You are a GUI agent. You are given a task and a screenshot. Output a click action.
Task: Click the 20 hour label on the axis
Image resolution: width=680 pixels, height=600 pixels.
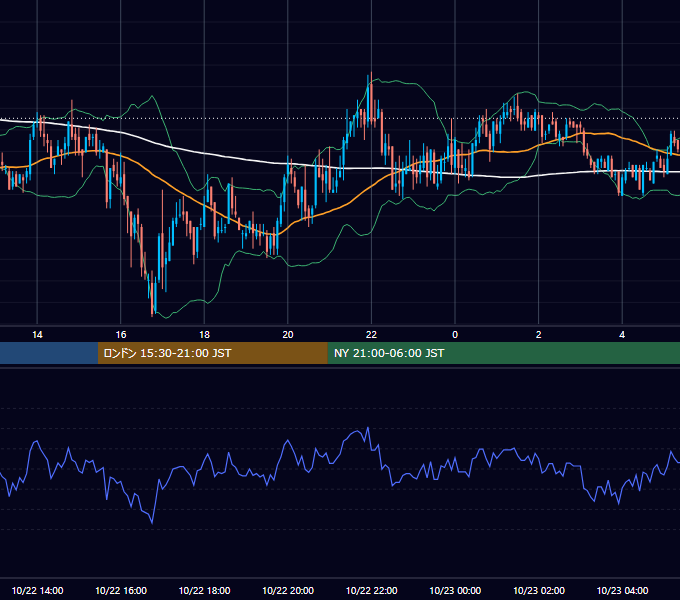[x=288, y=335]
